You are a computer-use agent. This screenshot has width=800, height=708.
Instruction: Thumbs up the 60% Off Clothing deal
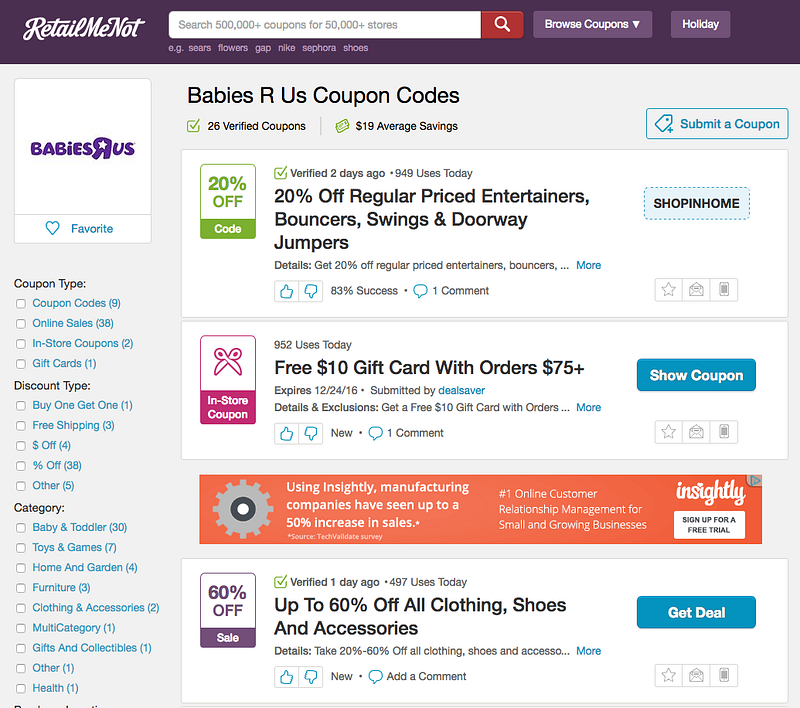(x=287, y=677)
